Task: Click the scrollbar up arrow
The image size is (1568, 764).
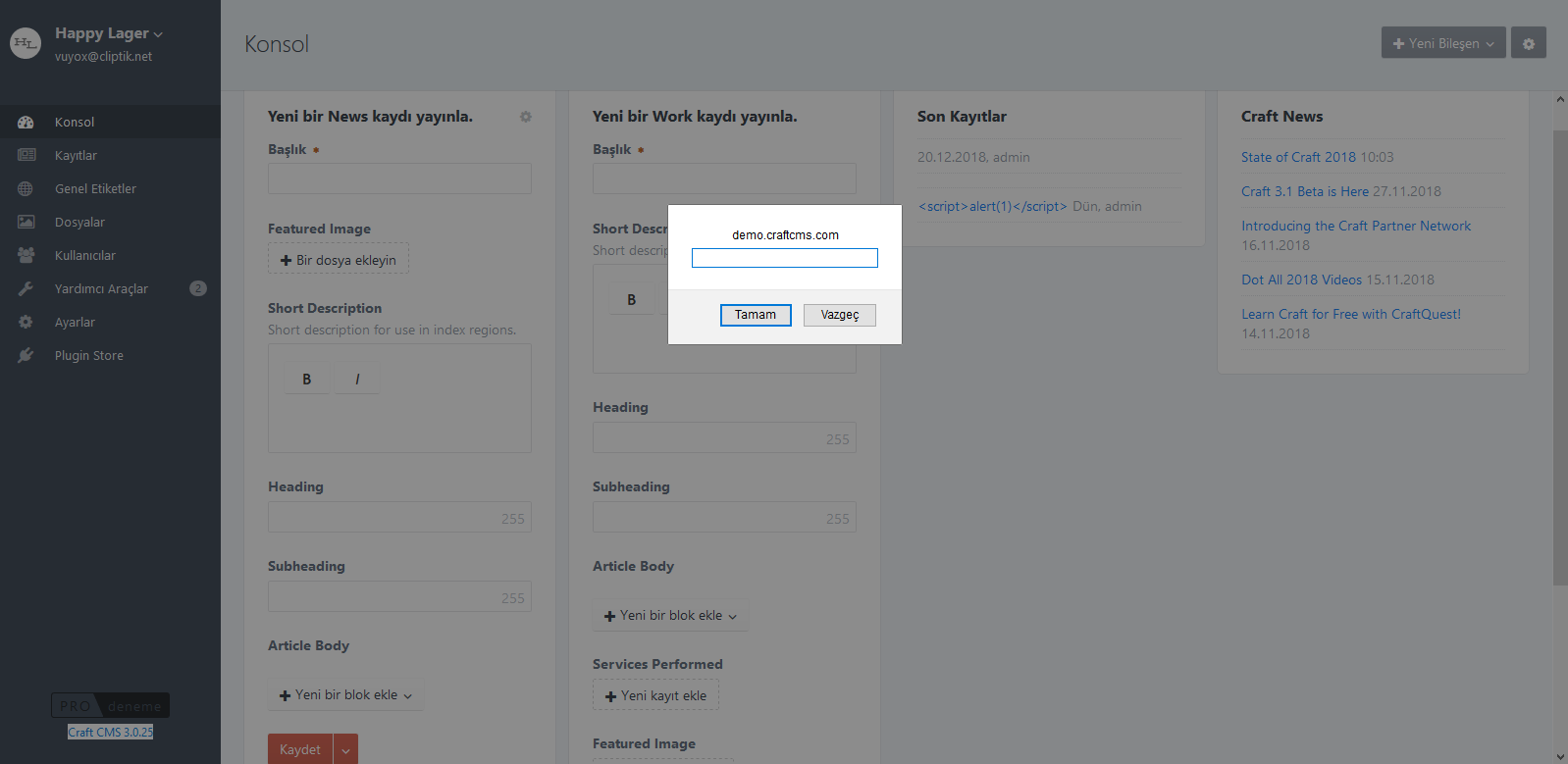Action: click(1560, 99)
